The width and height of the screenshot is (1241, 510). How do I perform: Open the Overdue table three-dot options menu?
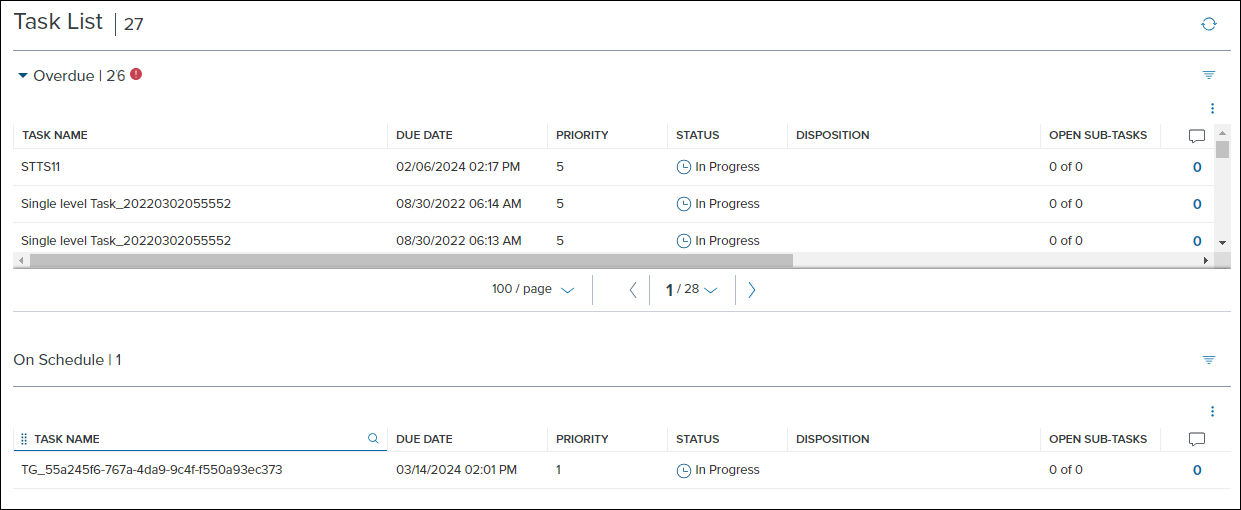tap(1212, 108)
